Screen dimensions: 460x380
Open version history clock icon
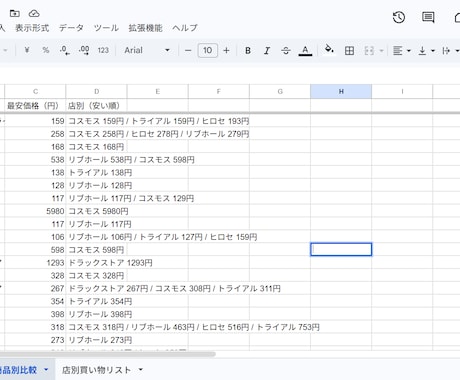(x=399, y=17)
